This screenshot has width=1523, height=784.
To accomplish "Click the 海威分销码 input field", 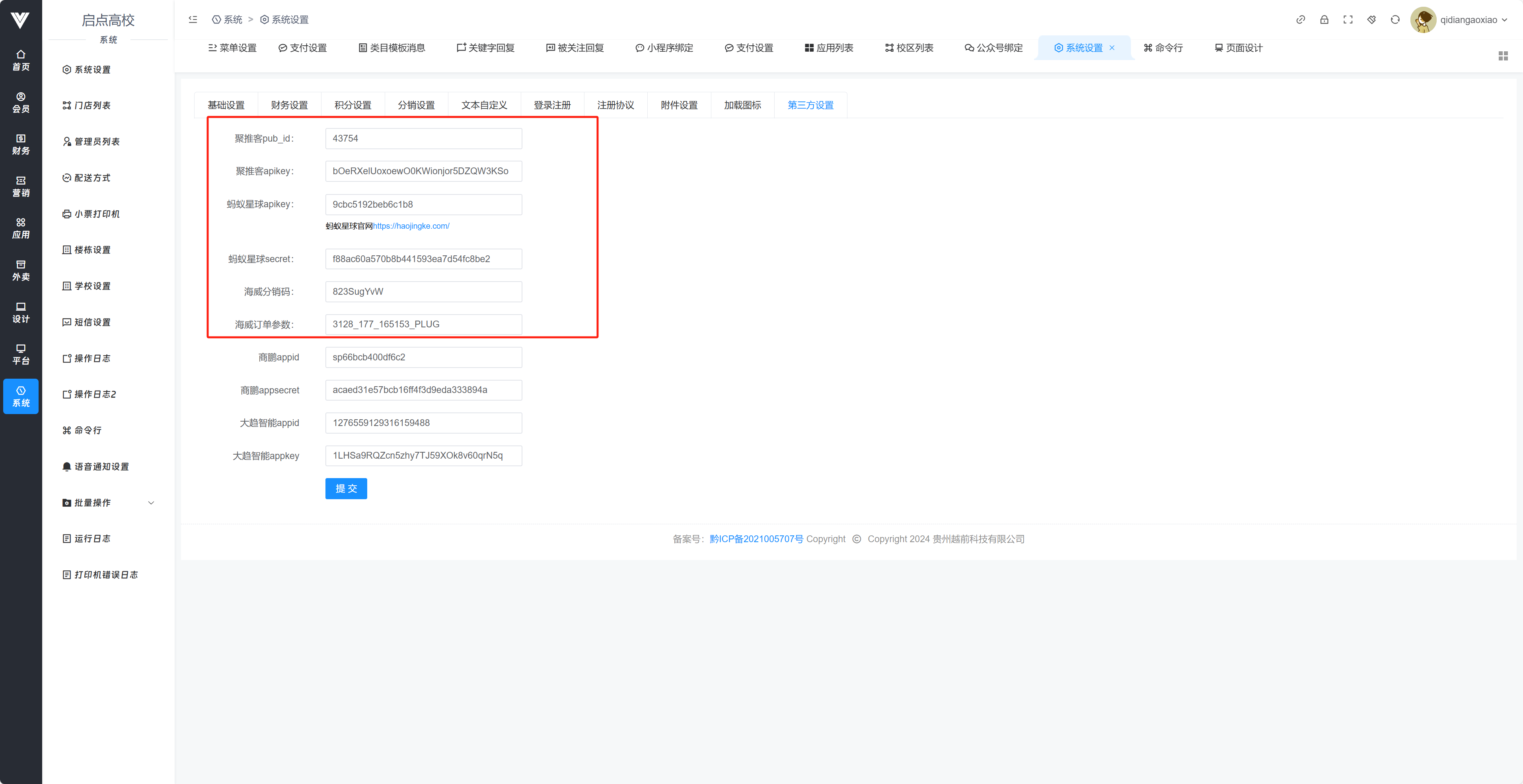I will pyautogui.click(x=423, y=292).
